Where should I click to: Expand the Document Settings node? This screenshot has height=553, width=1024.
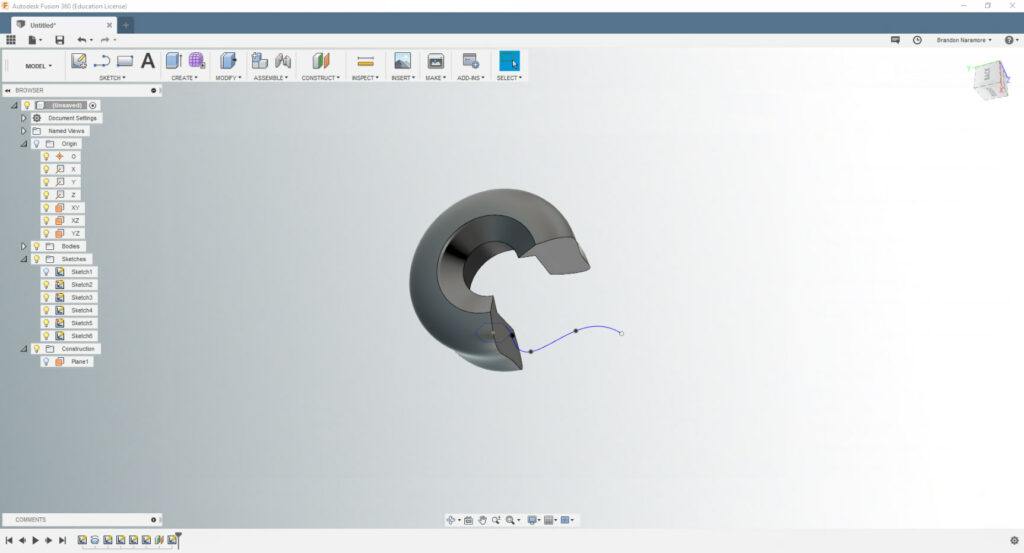(24, 118)
